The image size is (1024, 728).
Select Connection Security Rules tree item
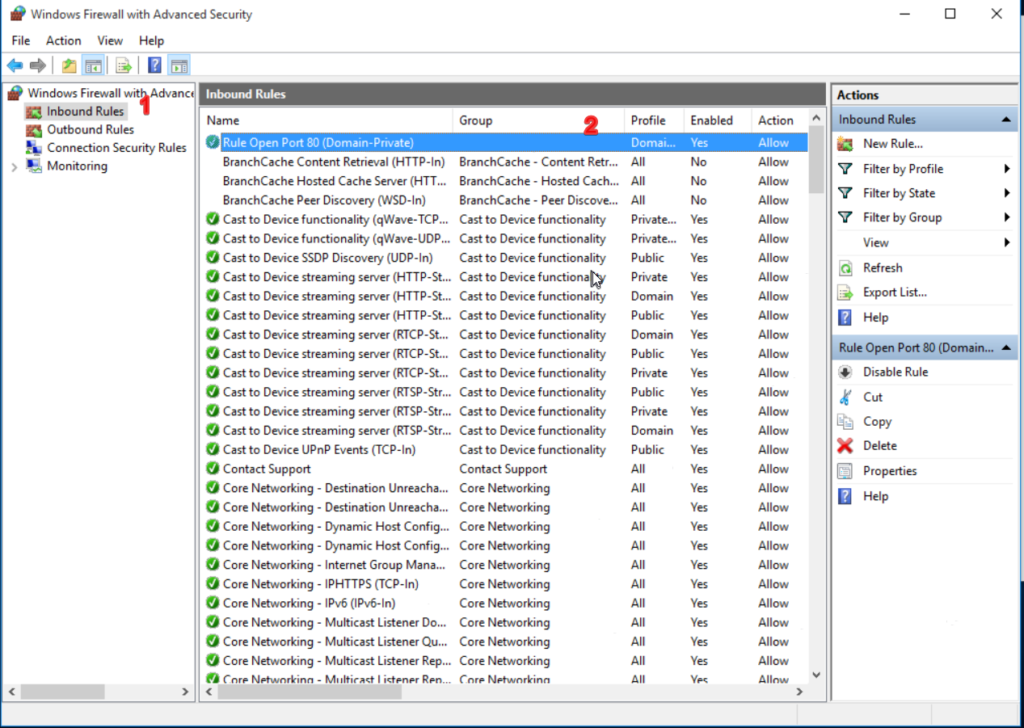pos(116,148)
